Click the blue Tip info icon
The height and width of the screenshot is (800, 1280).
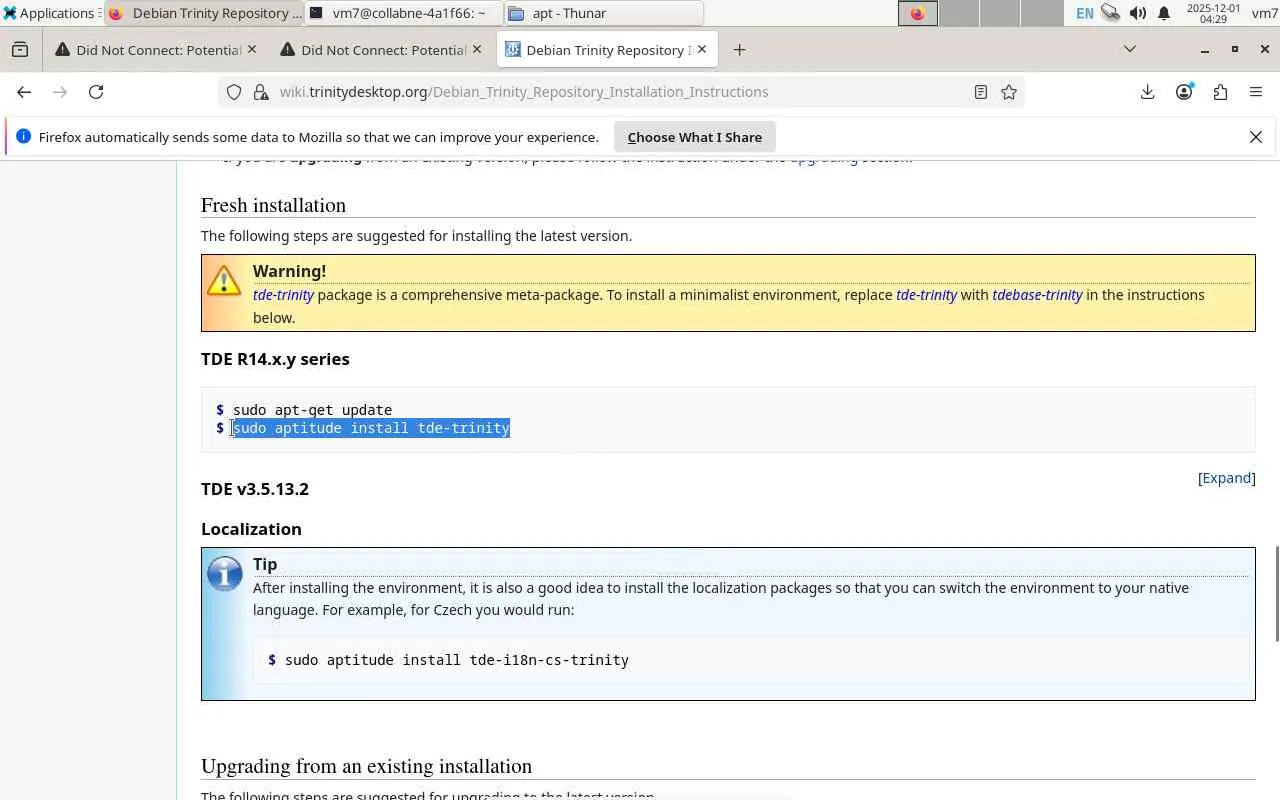pos(225,574)
